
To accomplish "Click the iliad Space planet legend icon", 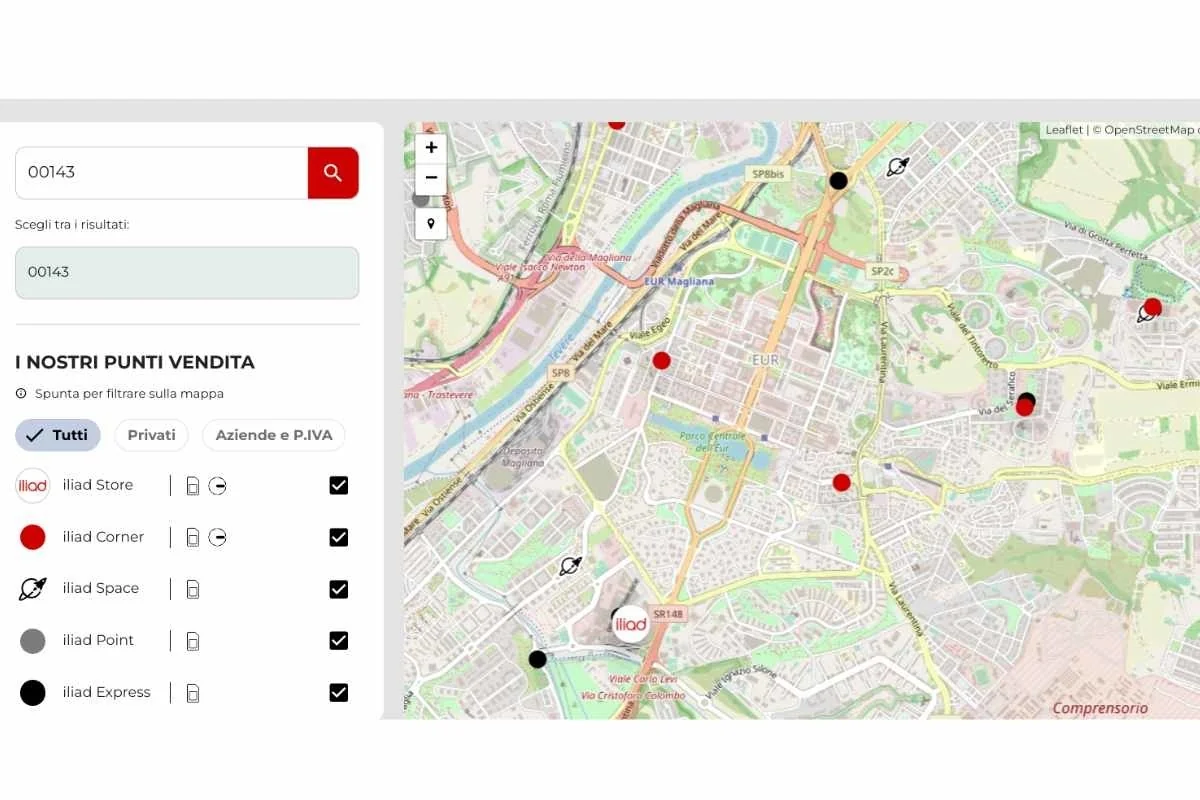I will (33, 588).
